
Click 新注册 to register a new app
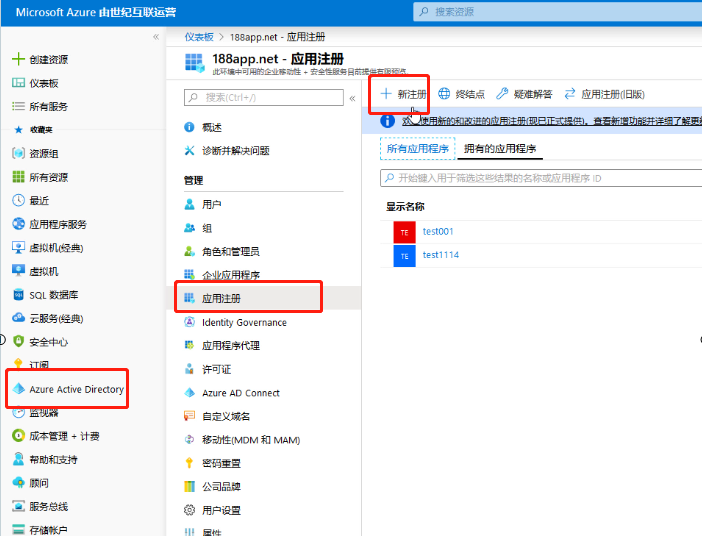(x=403, y=94)
